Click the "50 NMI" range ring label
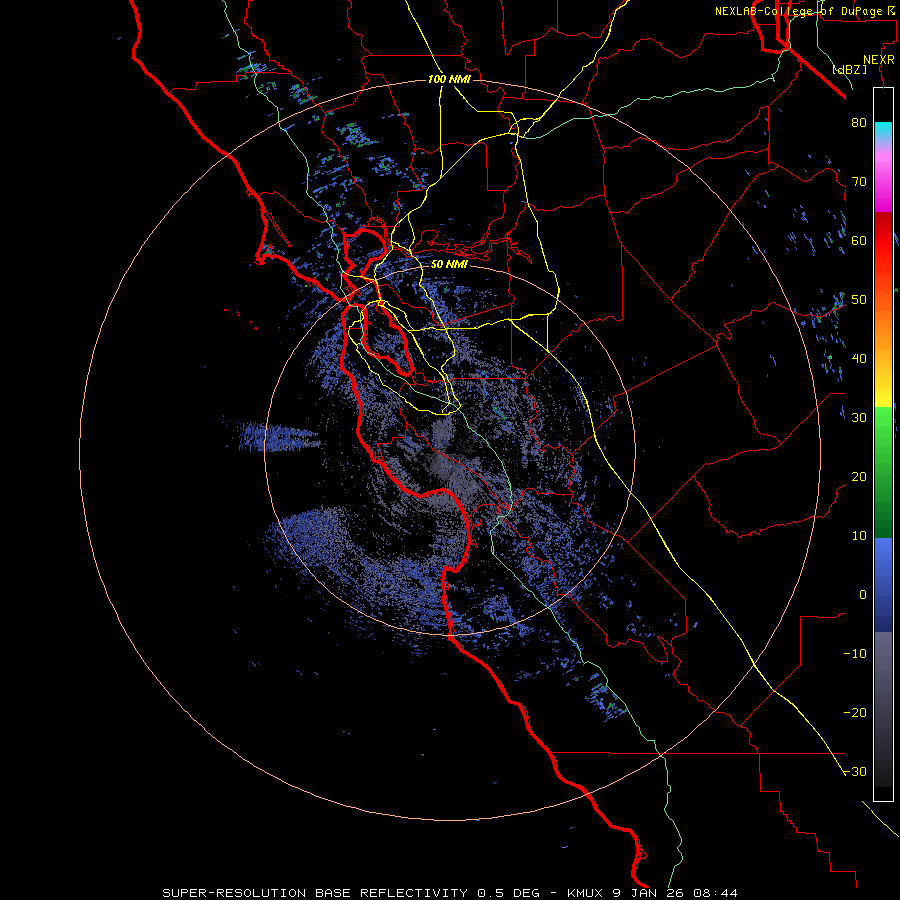 click(449, 265)
